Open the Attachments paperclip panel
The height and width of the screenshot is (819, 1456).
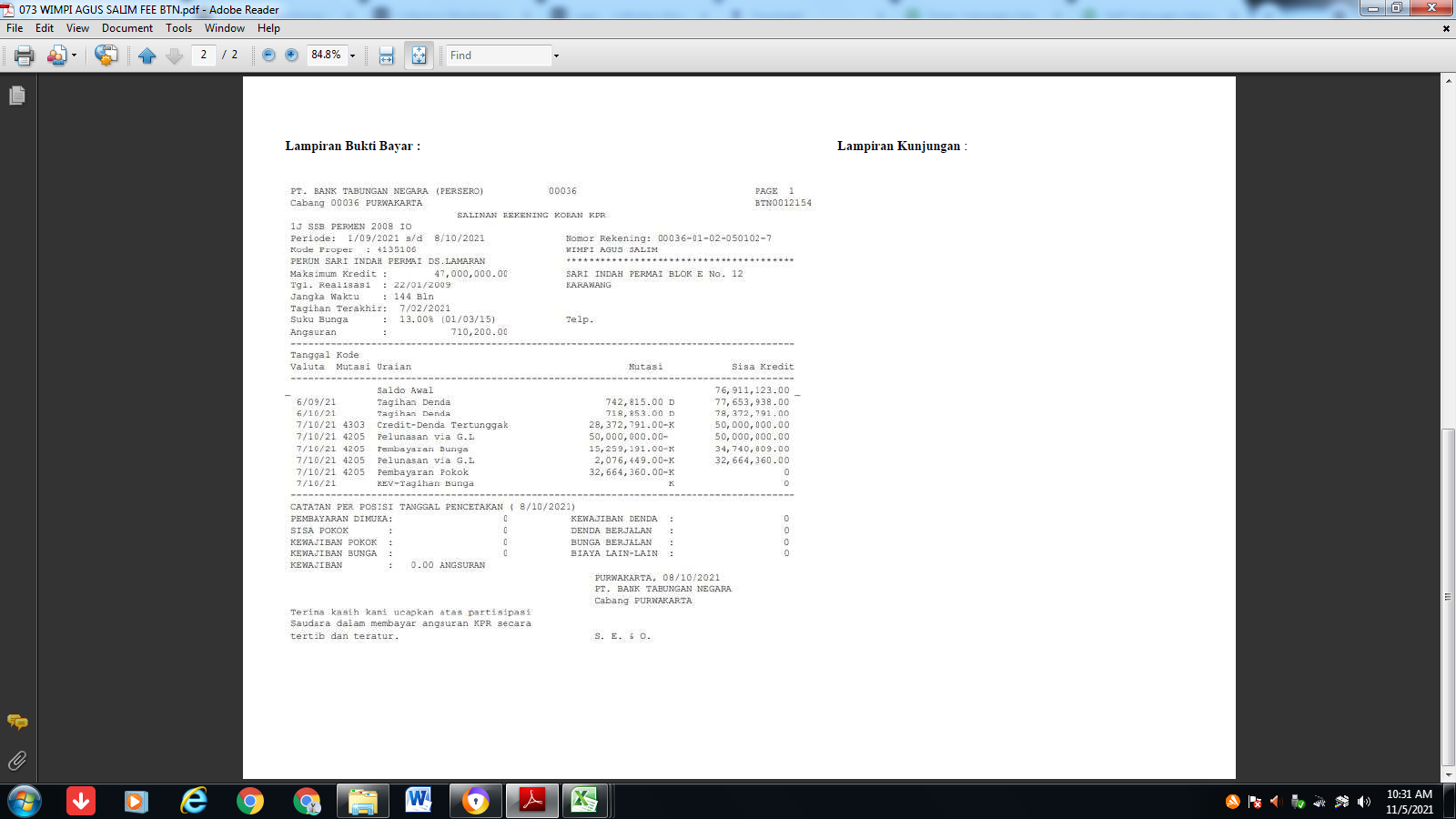coord(17,761)
